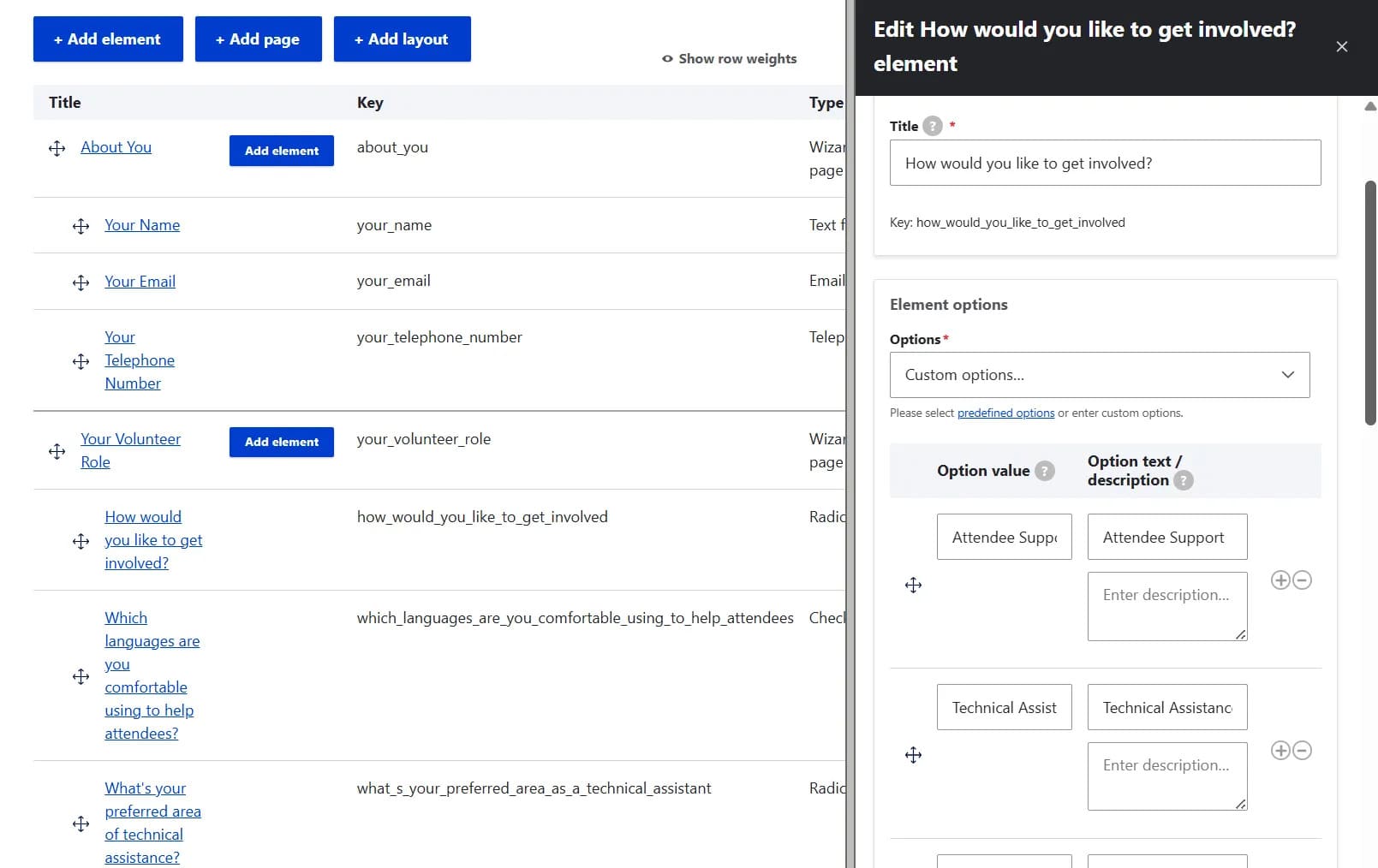Open the About You link
The height and width of the screenshot is (868, 1378).
116,147
